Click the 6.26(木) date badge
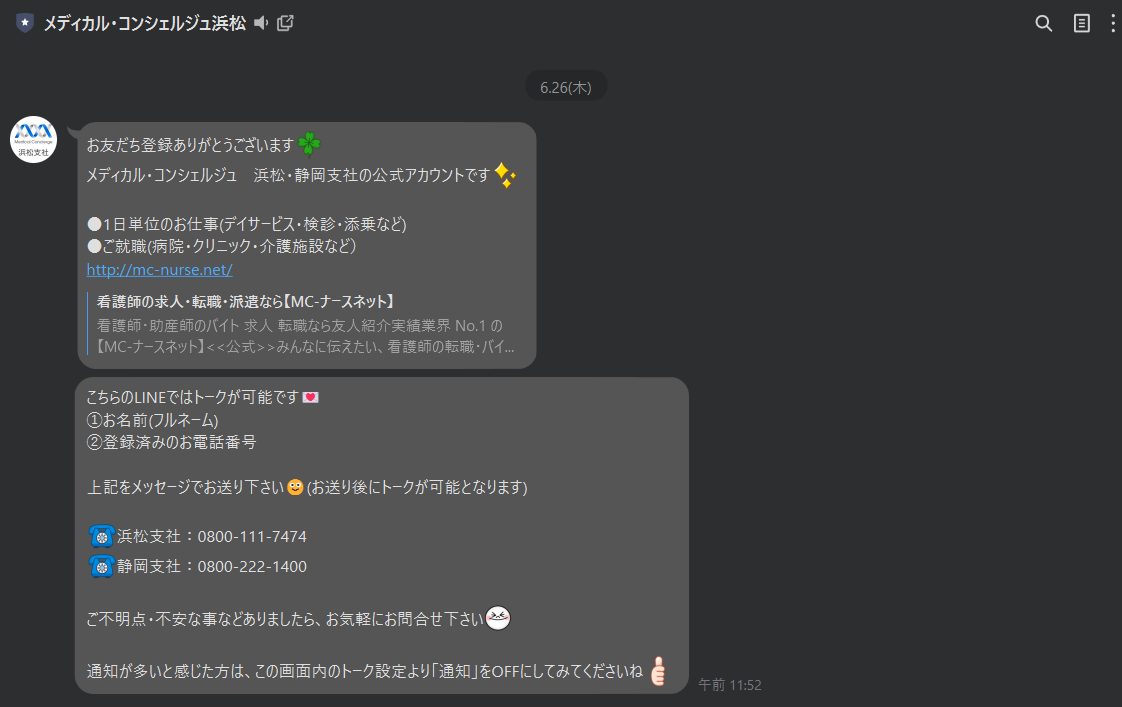Image resolution: width=1122 pixels, height=707 pixels. [x=566, y=87]
